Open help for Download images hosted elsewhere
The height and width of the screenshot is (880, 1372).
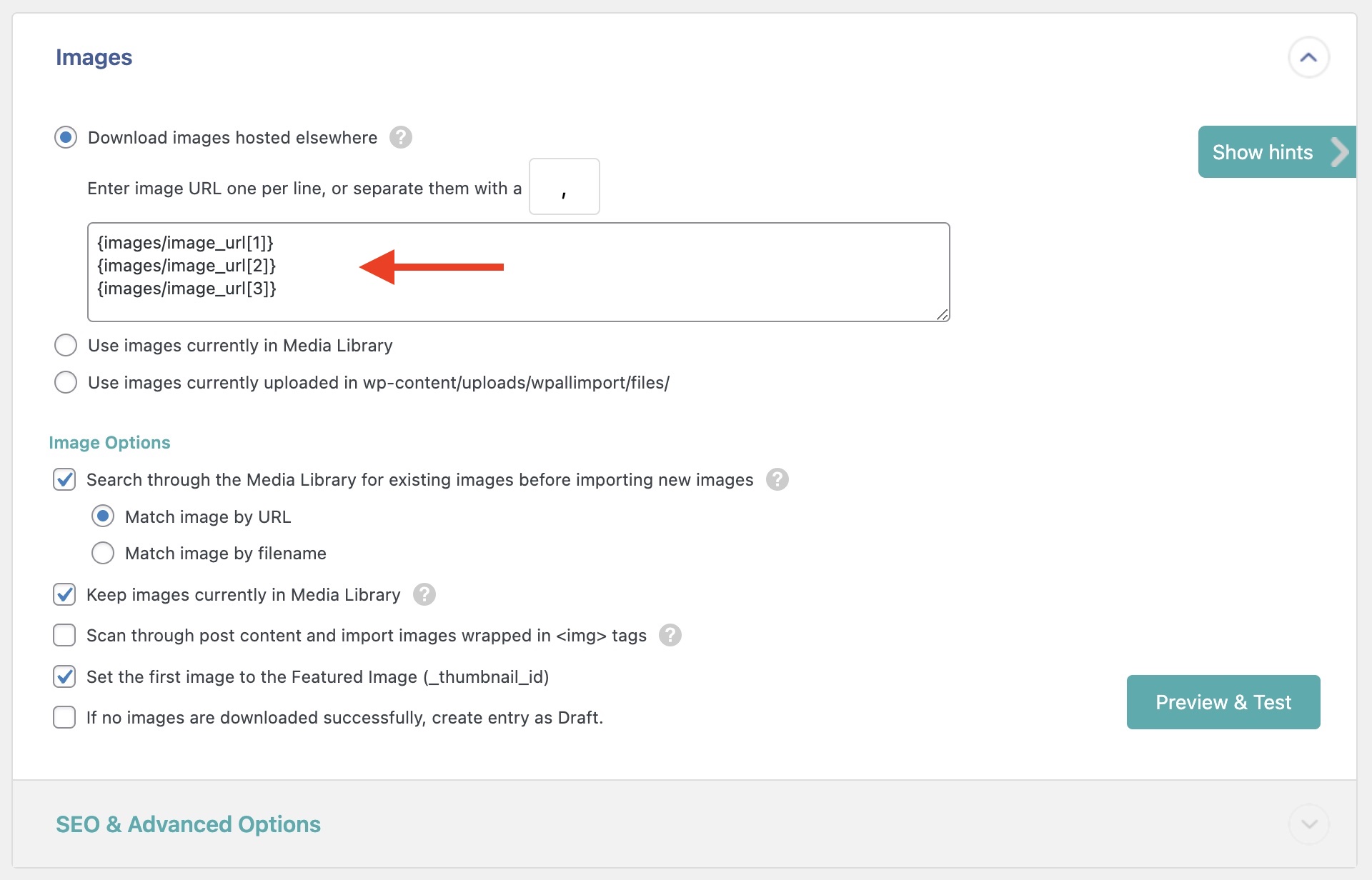[x=401, y=137]
